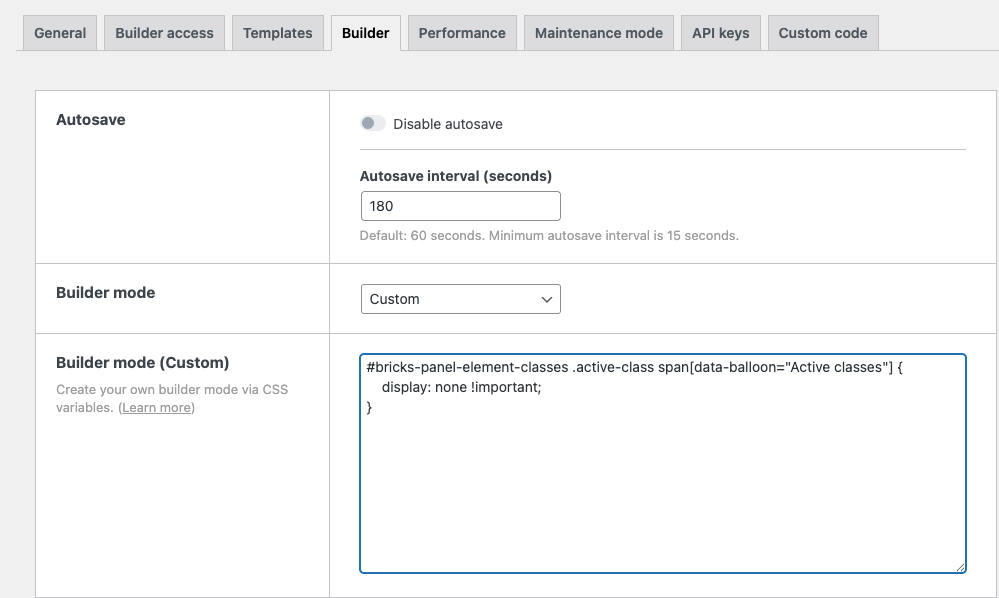The width and height of the screenshot is (999, 598).
Task: Open the Builder mode dropdown
Action: (x=461, y=299)
